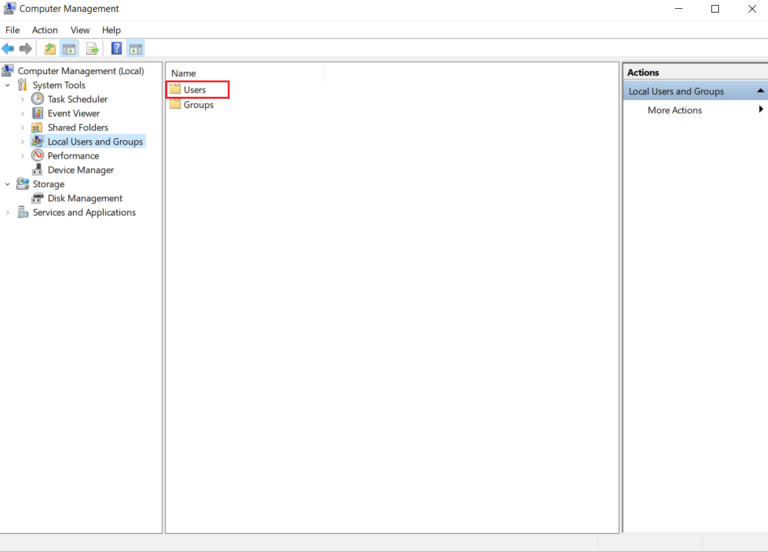
Task: Select Device Manager label in tree
Action: pyautogui.click(x=80, y=169)
